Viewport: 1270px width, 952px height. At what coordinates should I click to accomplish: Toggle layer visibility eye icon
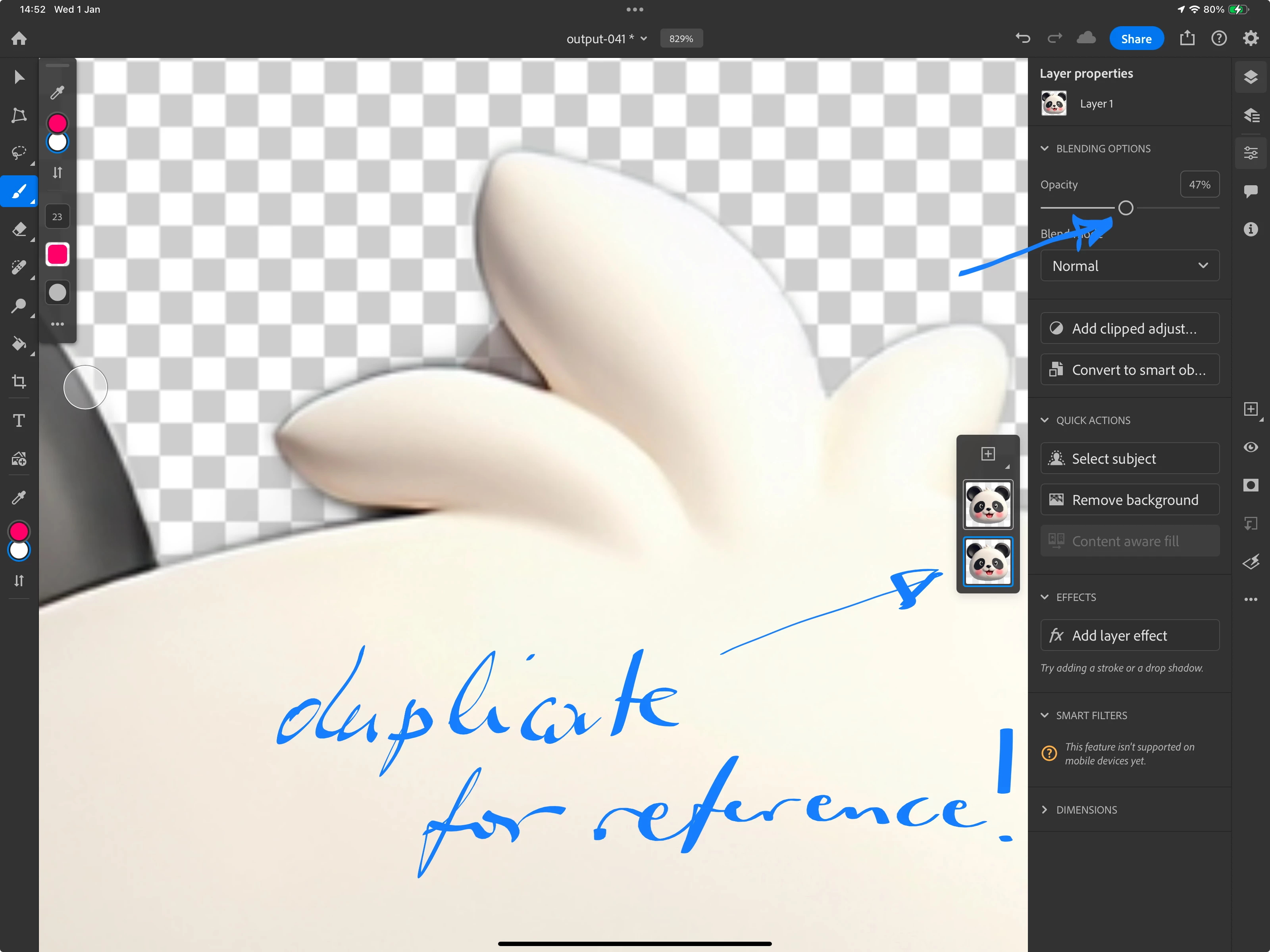tap(1251, 447)
